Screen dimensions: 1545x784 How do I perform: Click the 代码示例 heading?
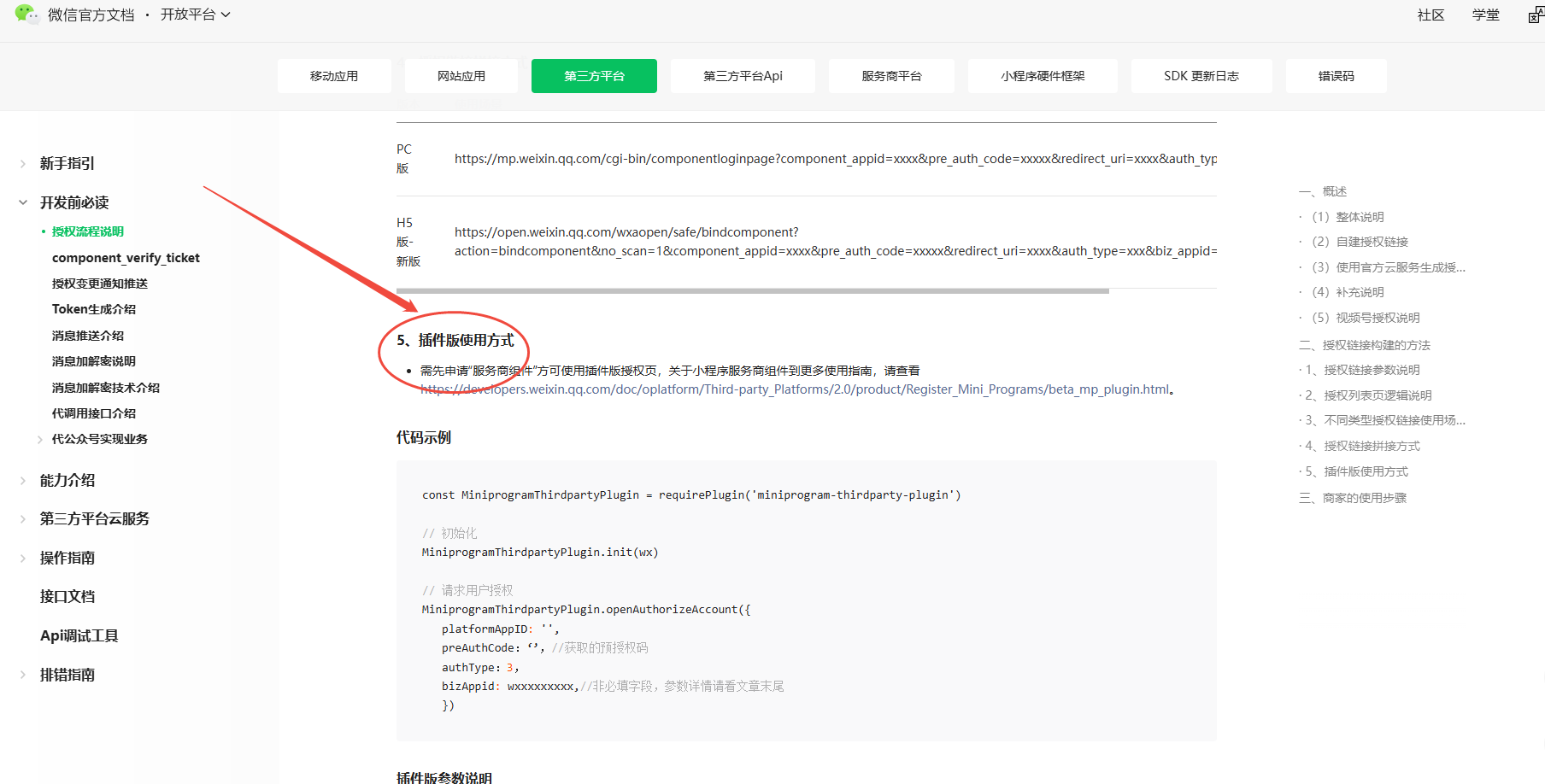pyautogui.click(x=424, y=437)
